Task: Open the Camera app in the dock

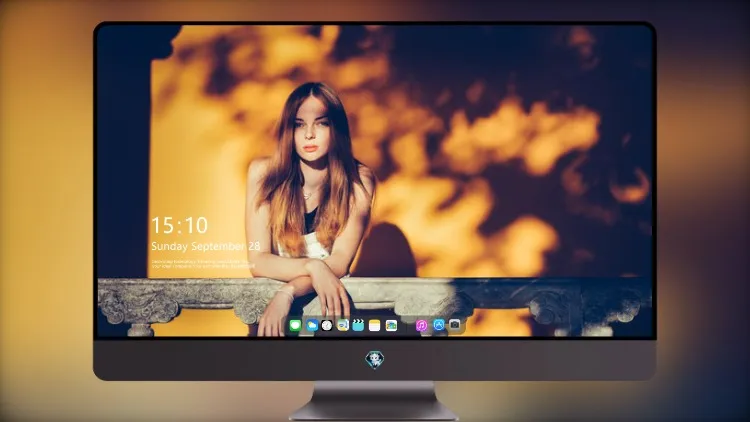Action: (454, 325)
